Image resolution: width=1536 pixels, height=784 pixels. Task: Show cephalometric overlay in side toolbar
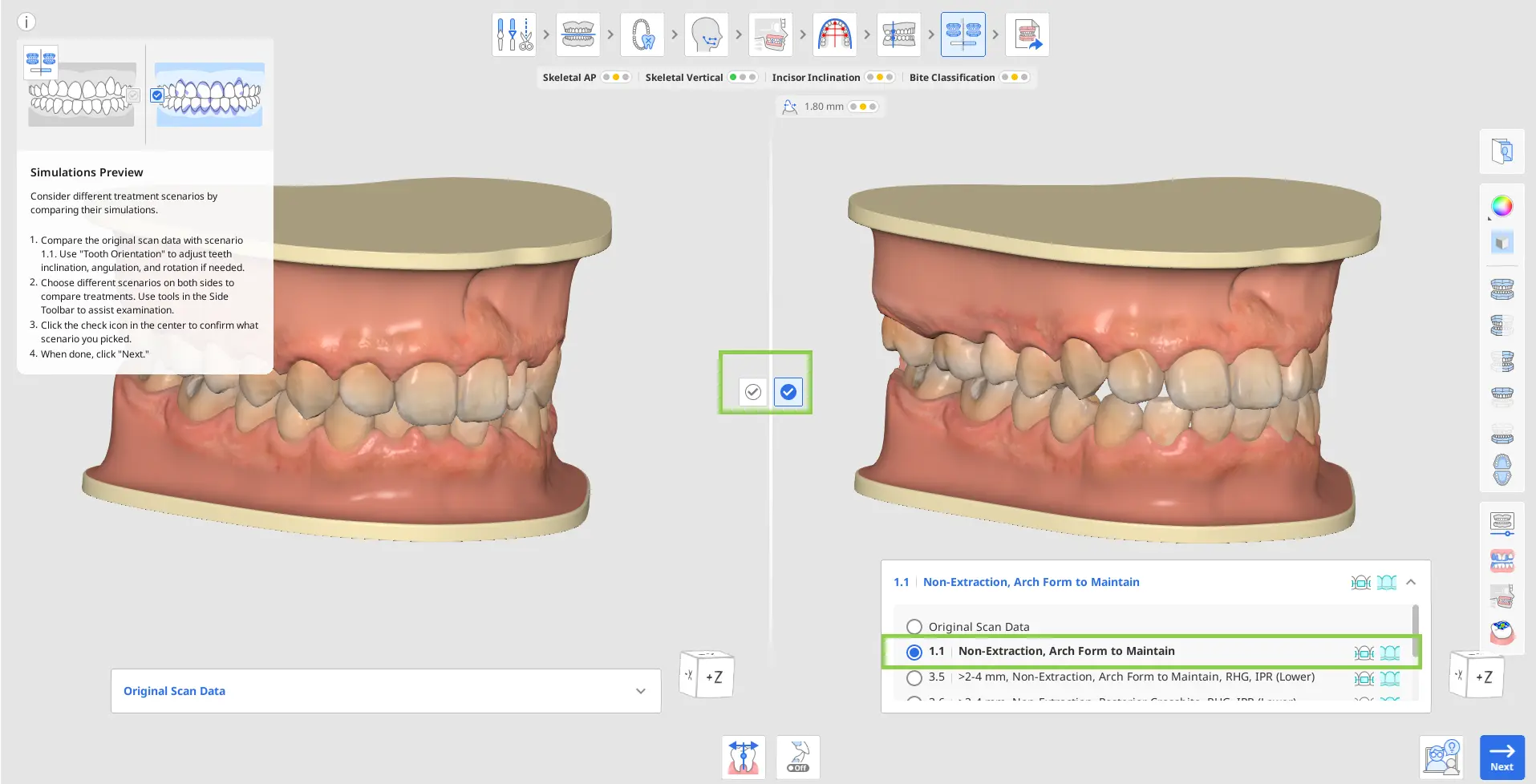(1502, 596)
